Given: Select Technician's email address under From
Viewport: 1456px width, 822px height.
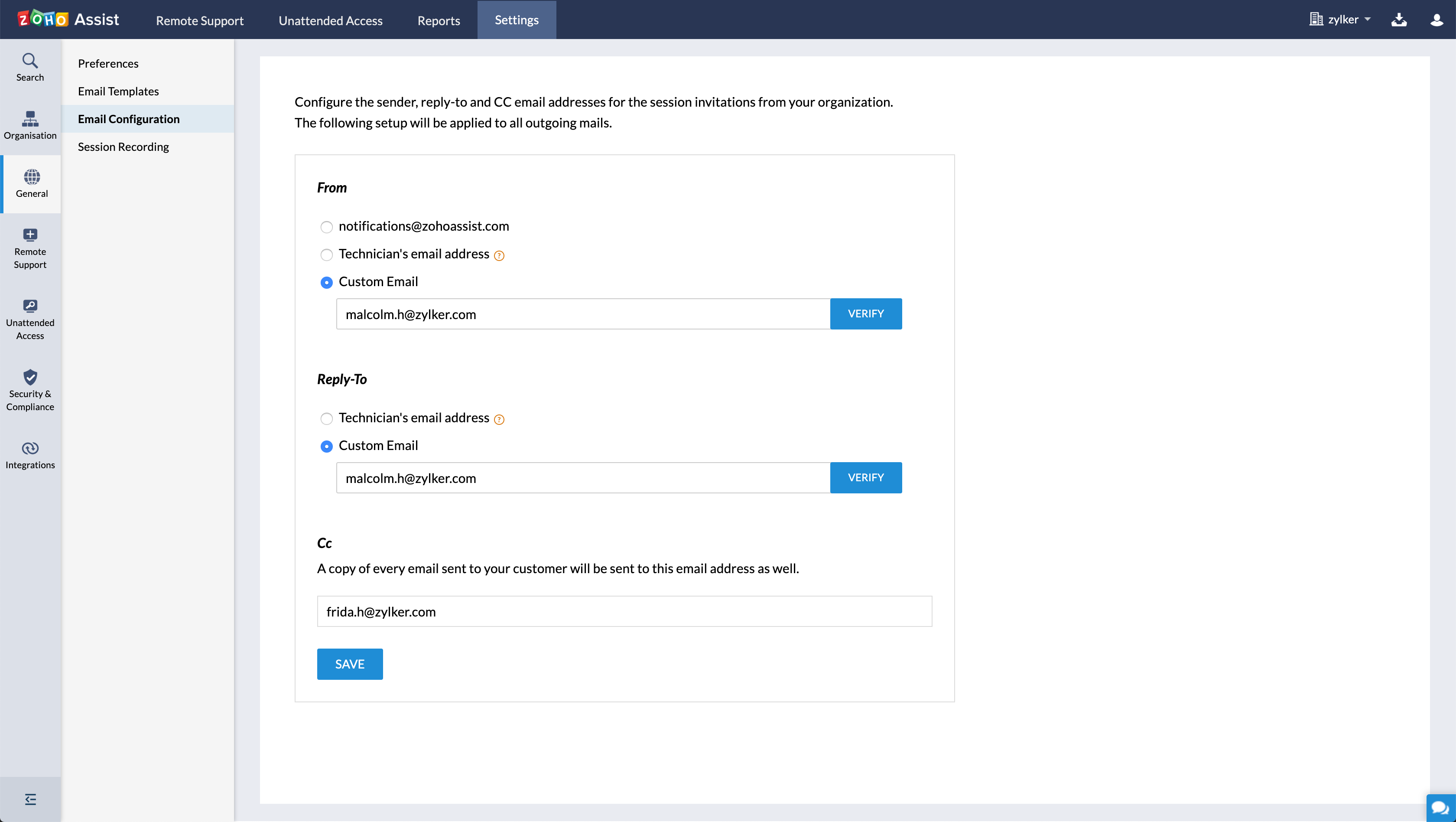Looking at the screenshot, I should (327, 255).
